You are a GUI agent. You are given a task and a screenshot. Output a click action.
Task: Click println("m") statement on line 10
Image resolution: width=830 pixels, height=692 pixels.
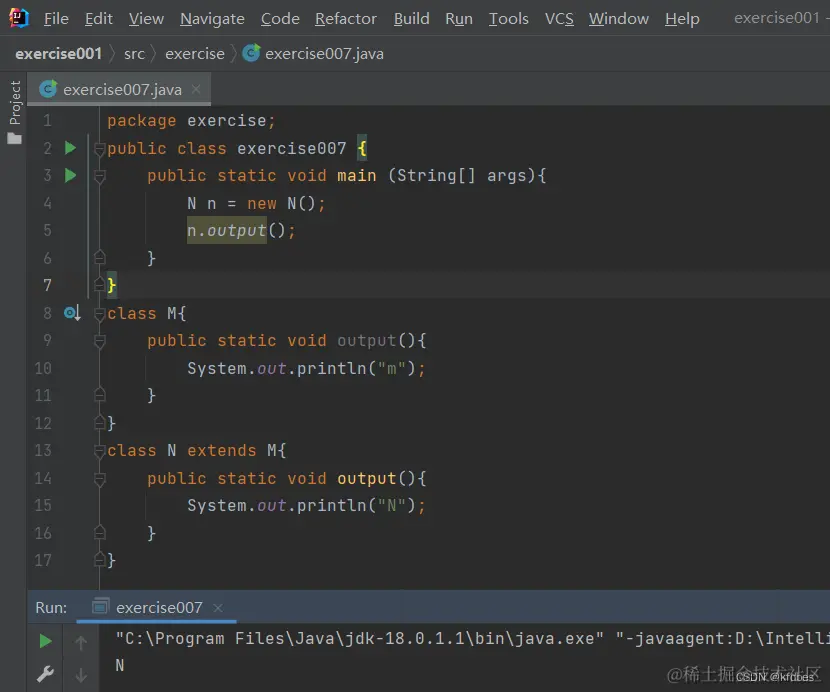[306, 368]
